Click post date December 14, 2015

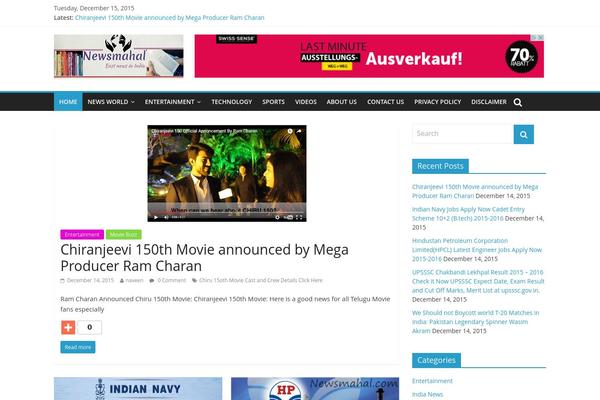coord(90,280)
